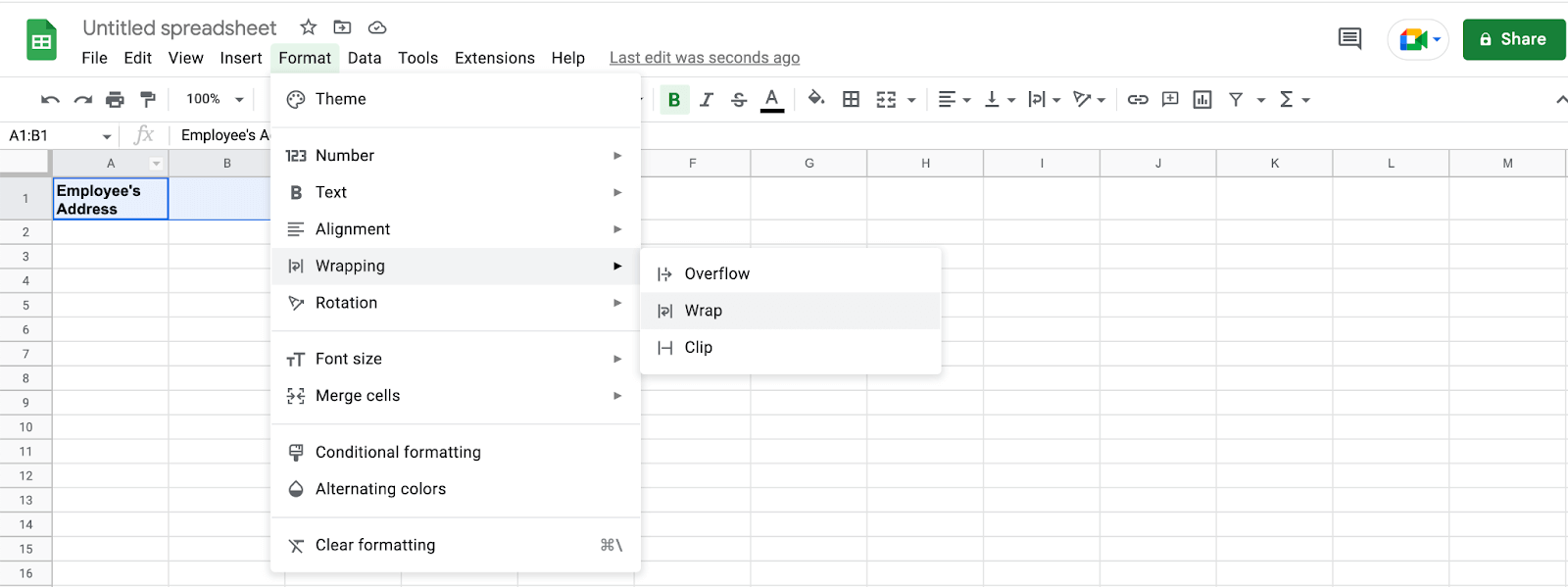Open the comment history icon
Image resolution: width=1568 pixels, height=587 pixels.
(x=1349, y=39)
